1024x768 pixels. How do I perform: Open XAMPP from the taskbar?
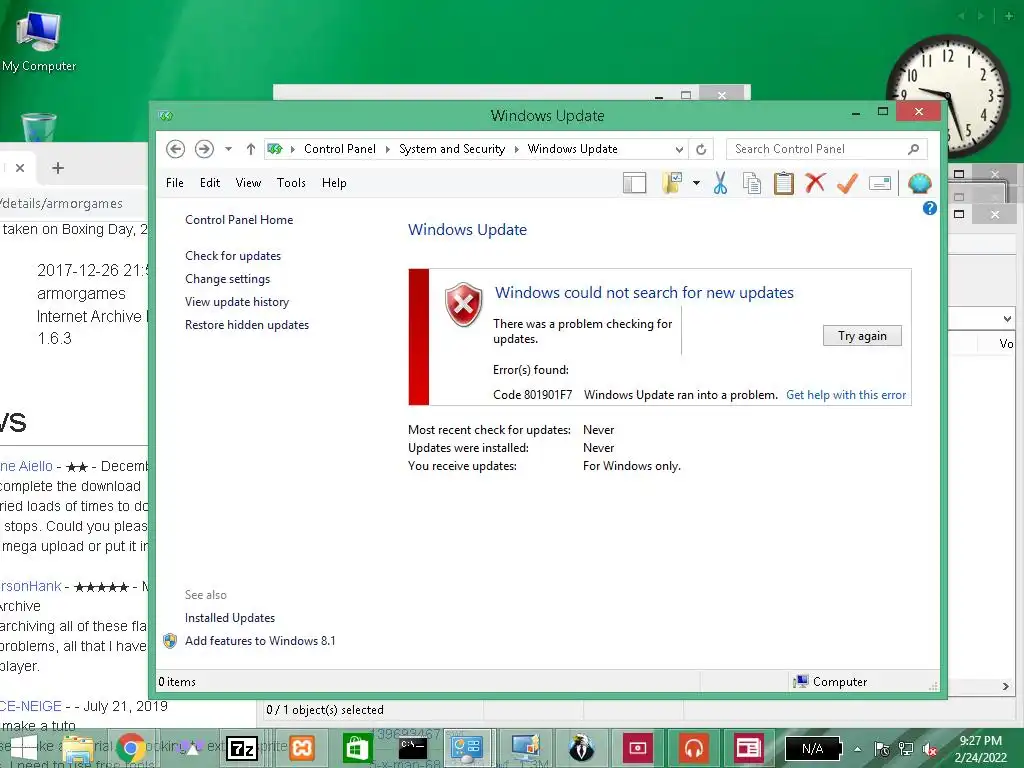(x=302, y=748)
